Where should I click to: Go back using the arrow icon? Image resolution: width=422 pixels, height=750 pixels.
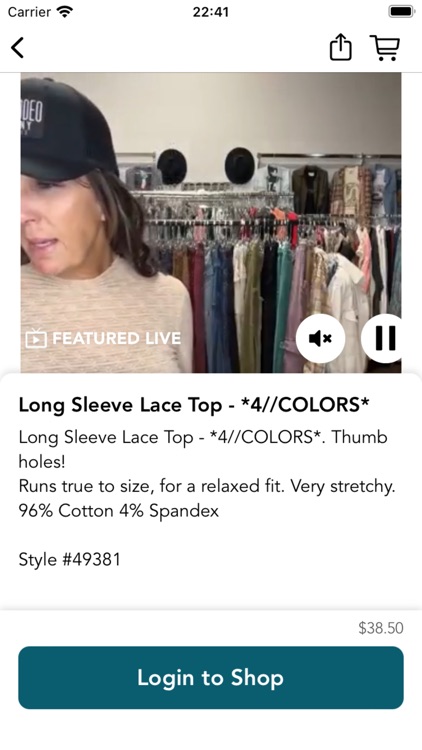click(17, 47)
